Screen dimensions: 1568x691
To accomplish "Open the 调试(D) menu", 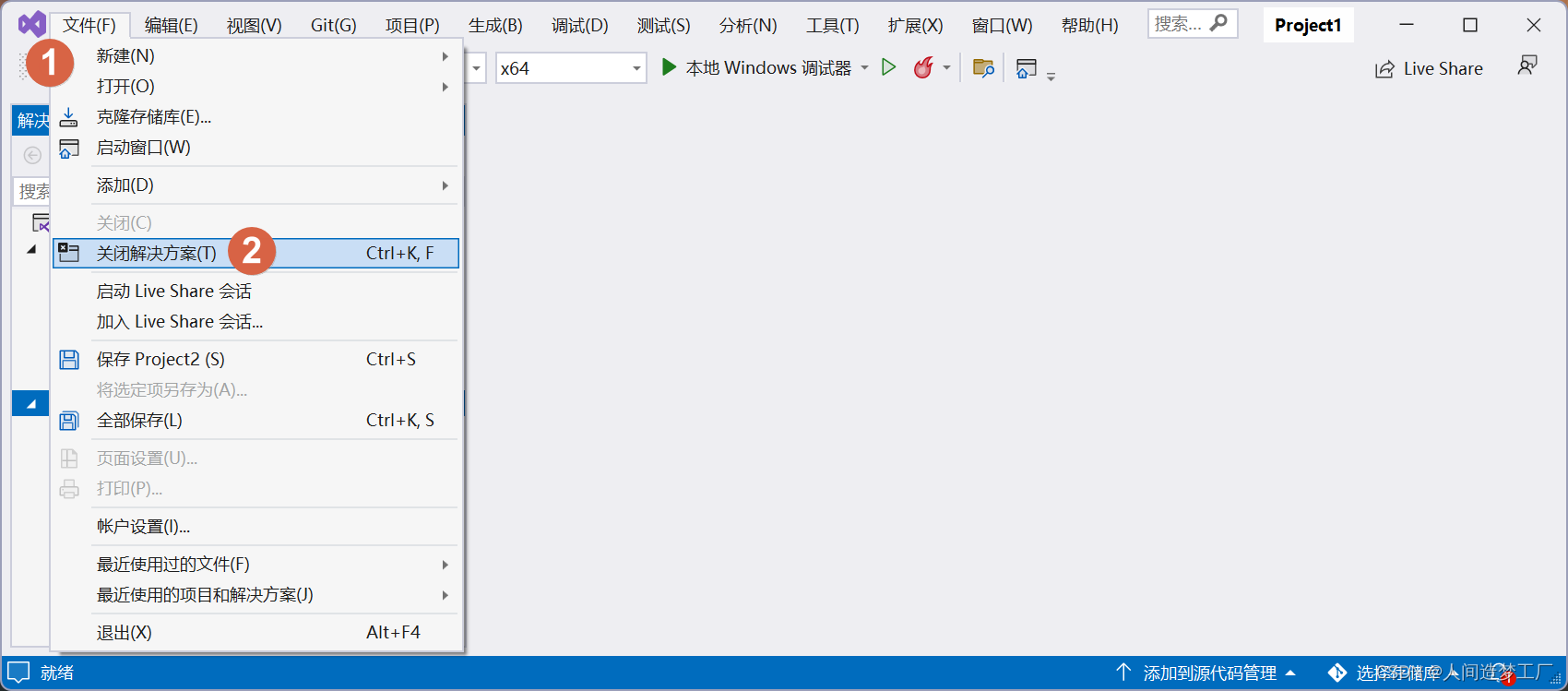I will point(580,25).
